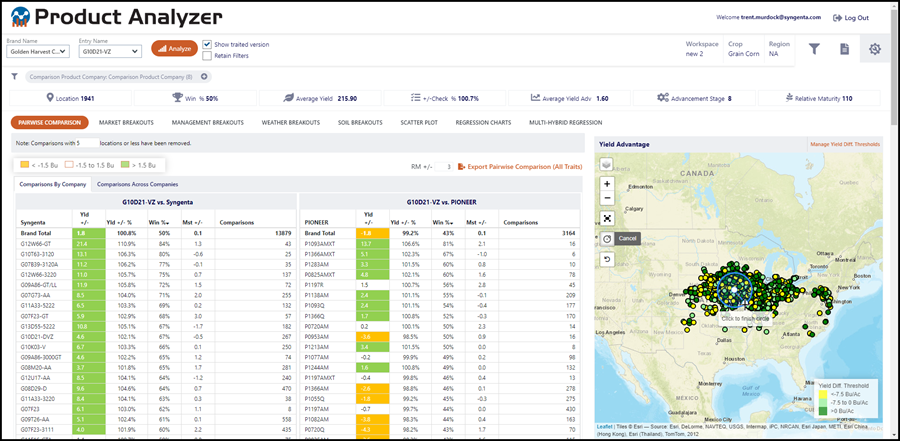The height and width of the screenshot is (441, 900).
Task: Click the map reset undo arrow icon
Action: click(607, 259)
